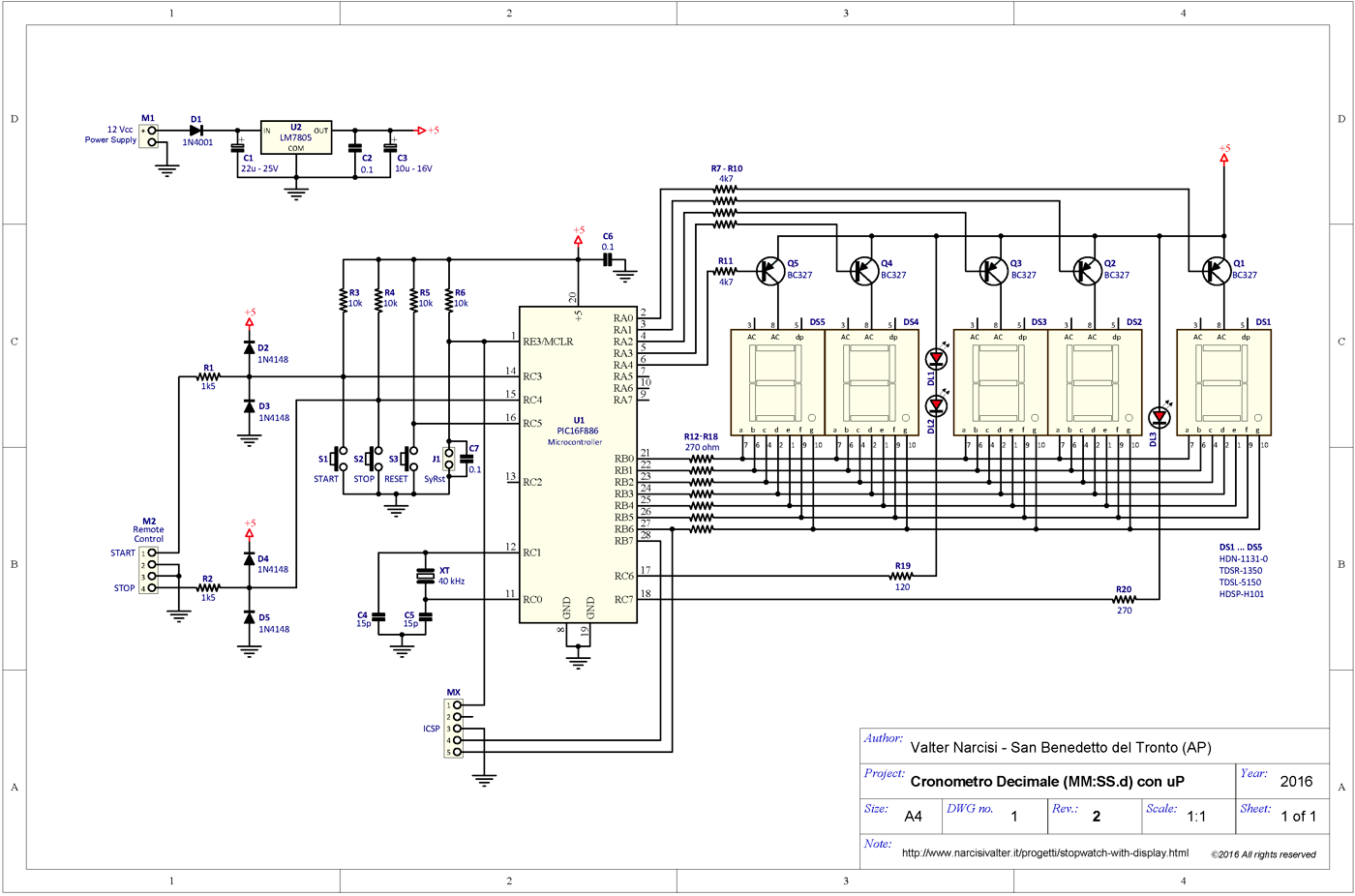Click the Q5 transistor symbol
This screenshot has width=1355, height=896.
tap(770, 271)
